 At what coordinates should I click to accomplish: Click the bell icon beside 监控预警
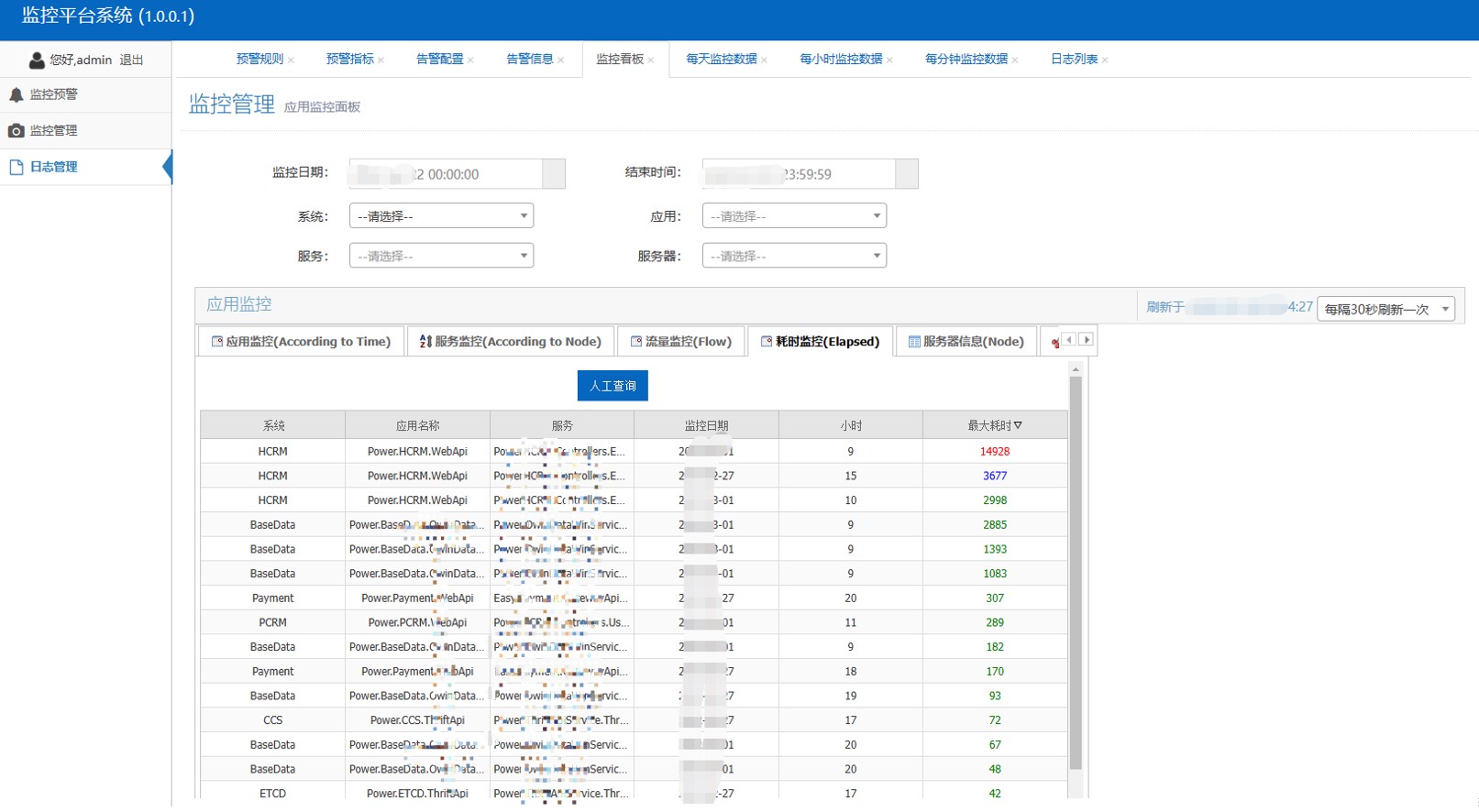[17, 94]
